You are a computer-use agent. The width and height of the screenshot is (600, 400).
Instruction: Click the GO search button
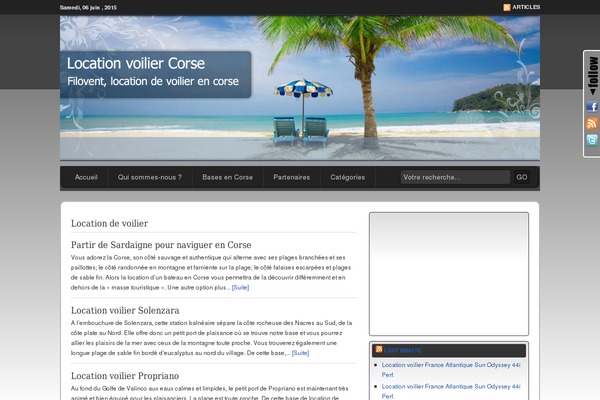coord(522,177)
